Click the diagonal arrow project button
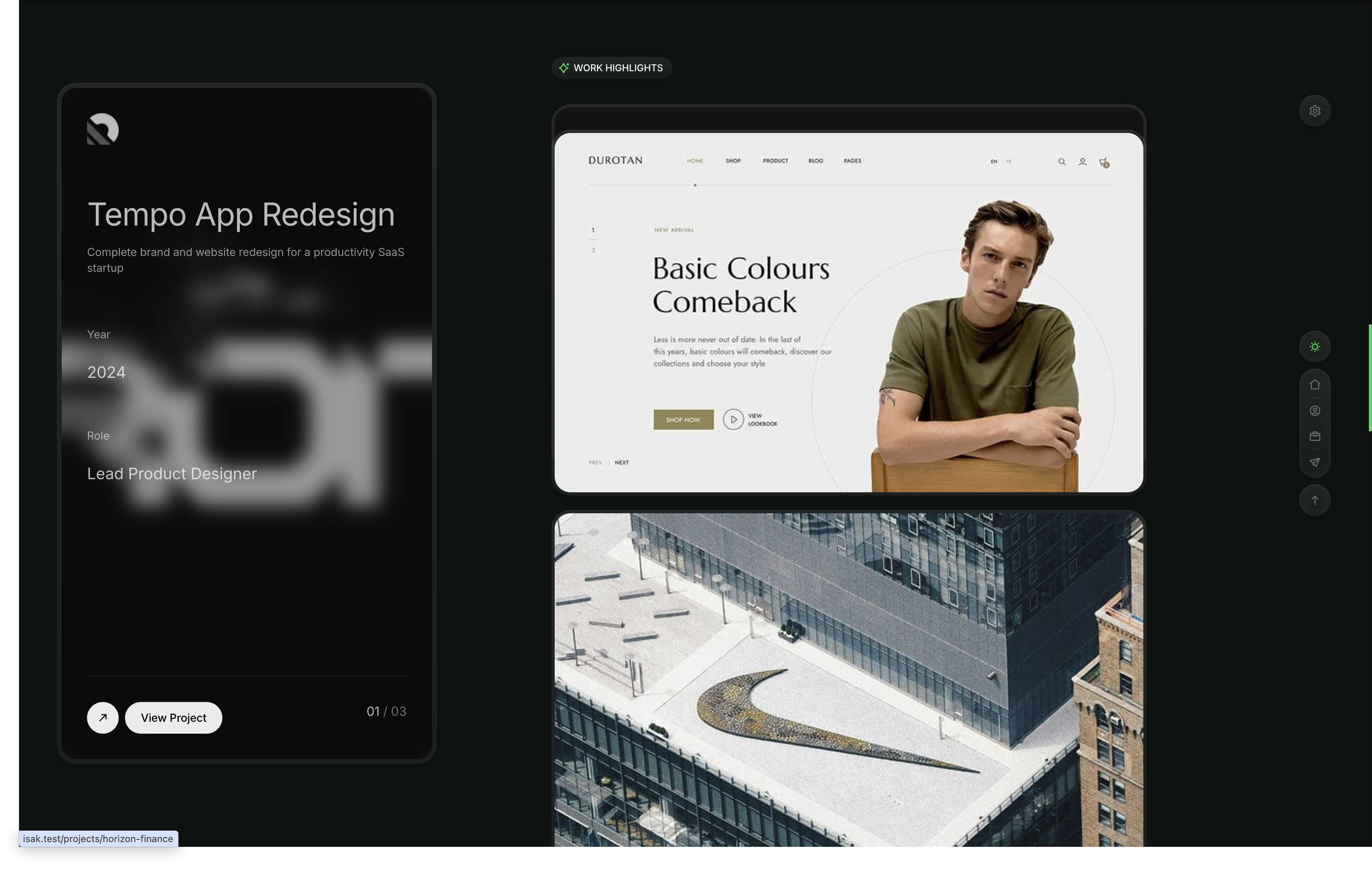1372x869 pixels. click(102, 717)
